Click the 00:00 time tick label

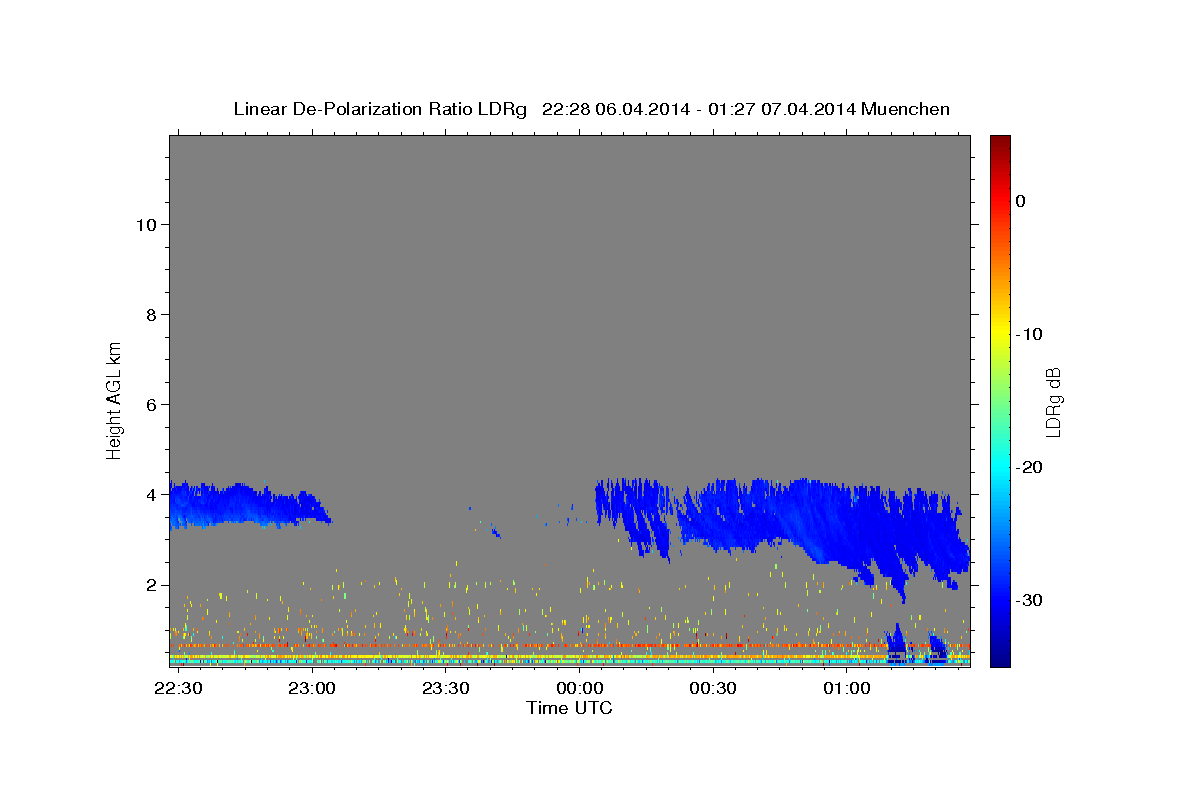[579, 689]
